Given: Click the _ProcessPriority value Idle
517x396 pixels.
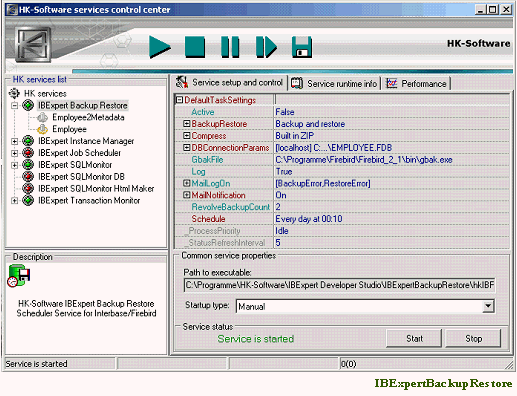Looking at the screenshot, I should [x=282, y=231].
